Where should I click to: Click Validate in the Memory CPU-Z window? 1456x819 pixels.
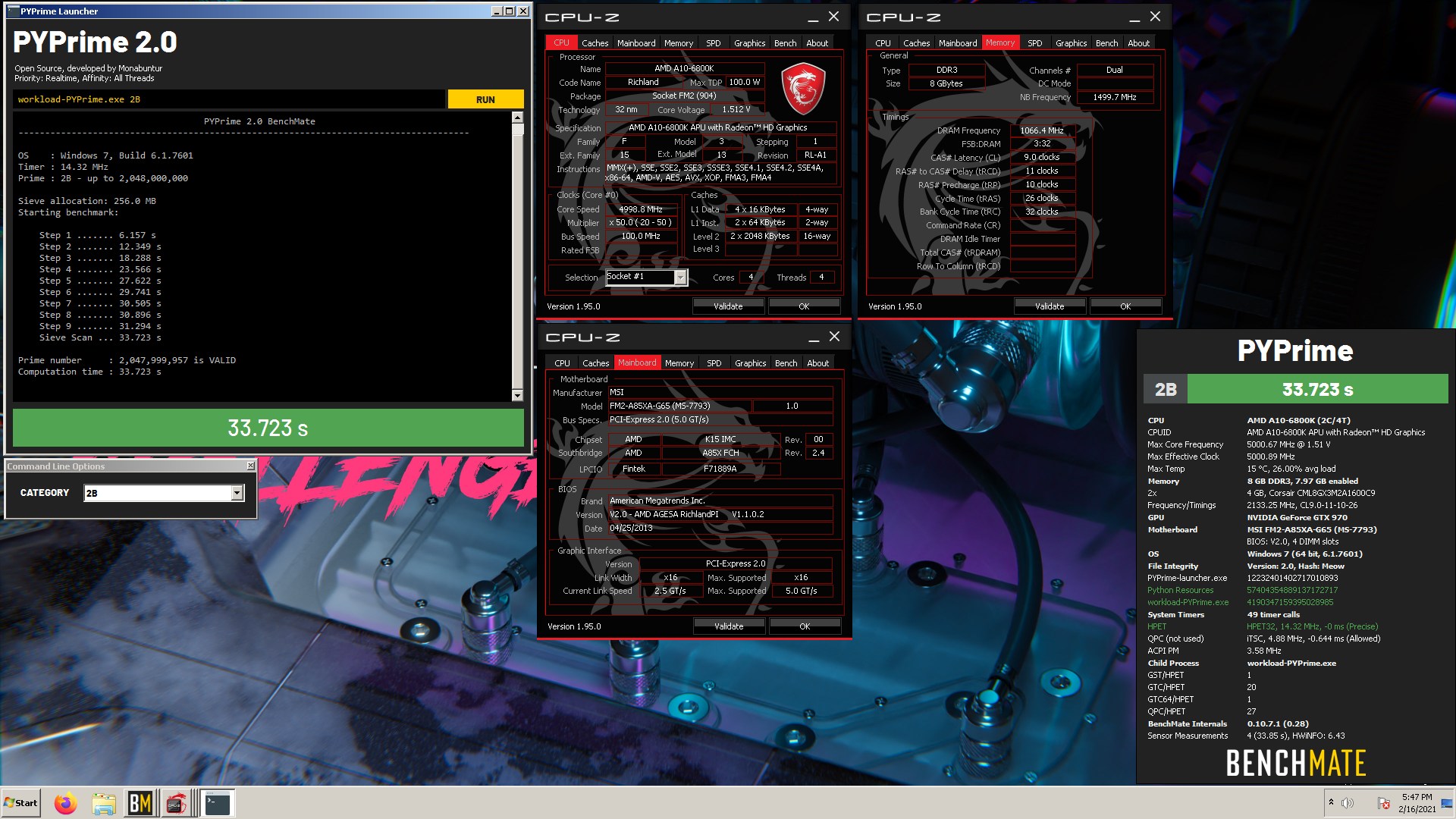(x=1050, y=306)
